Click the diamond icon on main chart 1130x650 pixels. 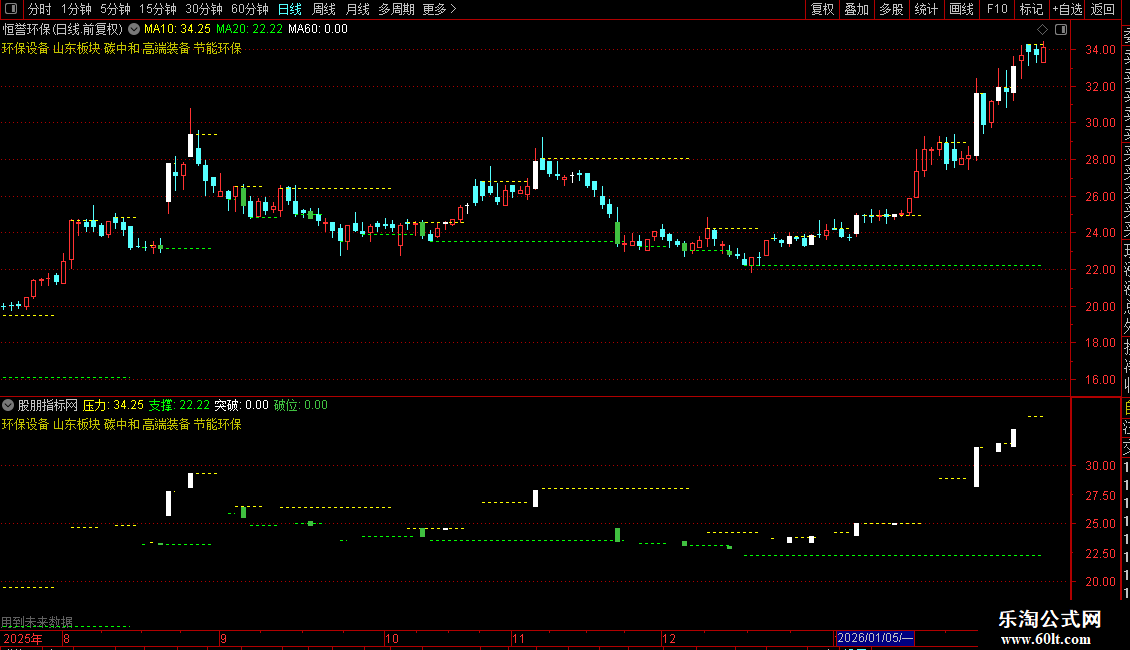[x=1042, y=30]
